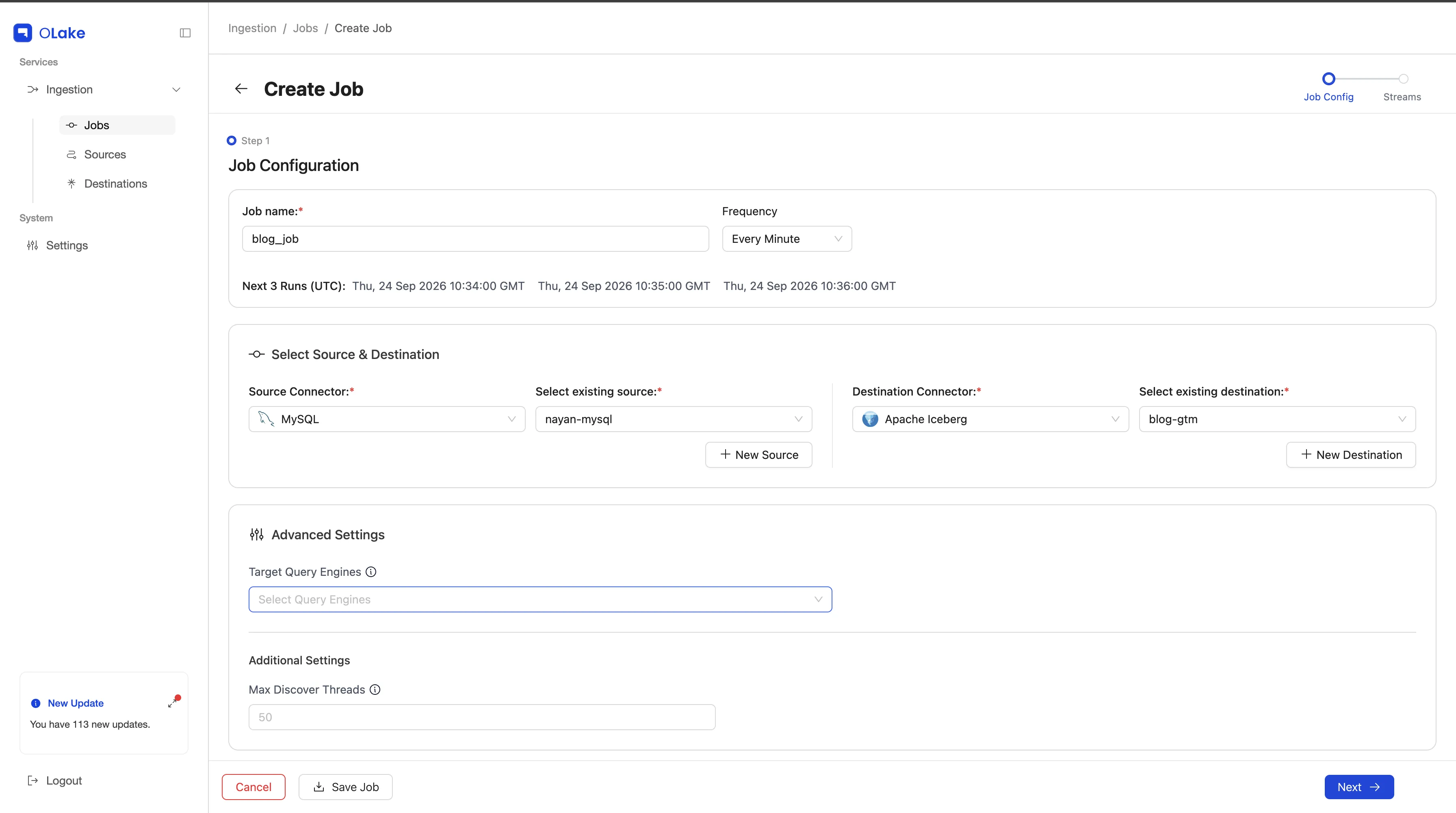Select the Job Config step label
This screenshot has width=1456, height=813.
coord(1328,97)
